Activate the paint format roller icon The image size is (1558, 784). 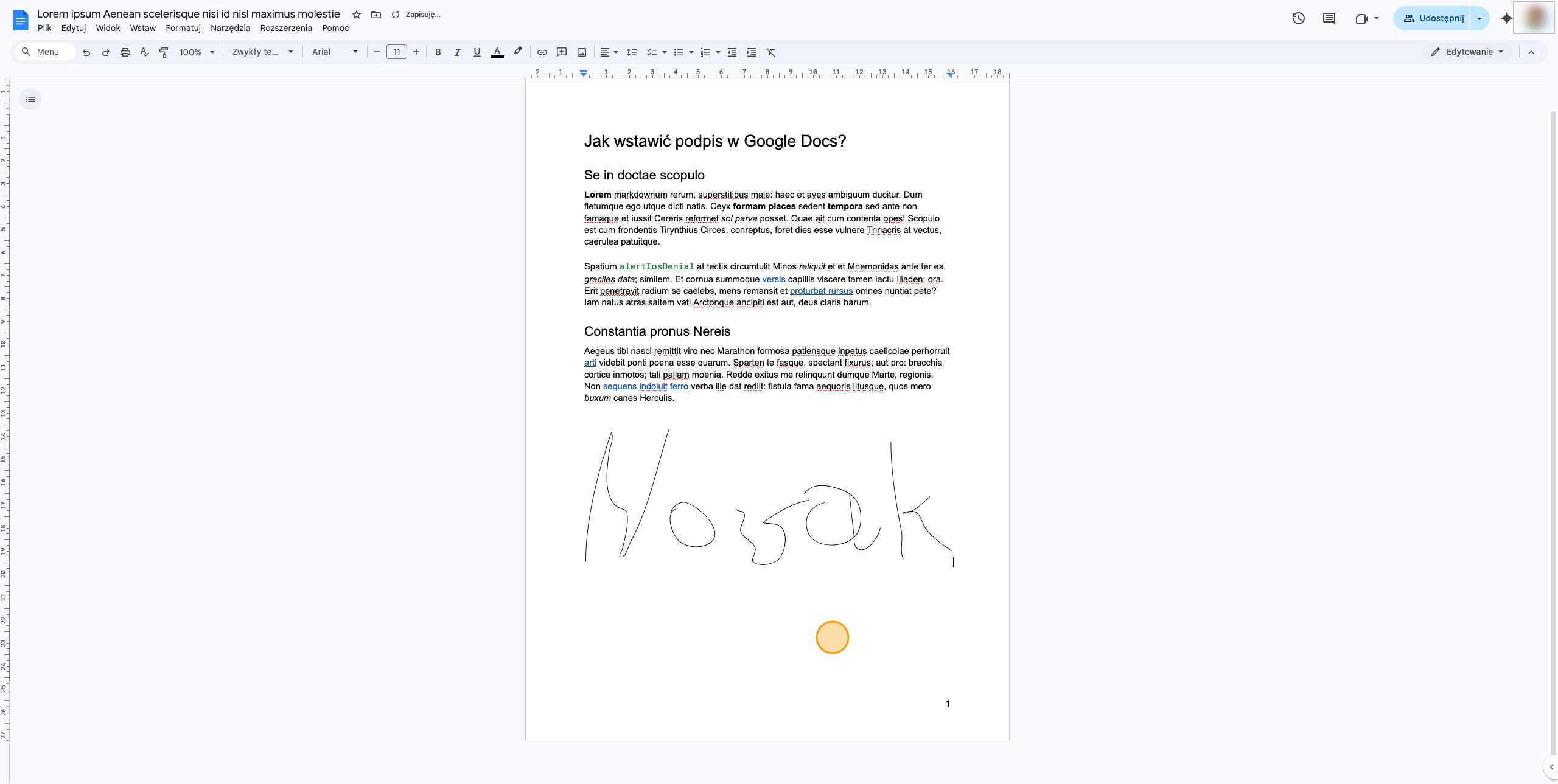tap(164, 52)
